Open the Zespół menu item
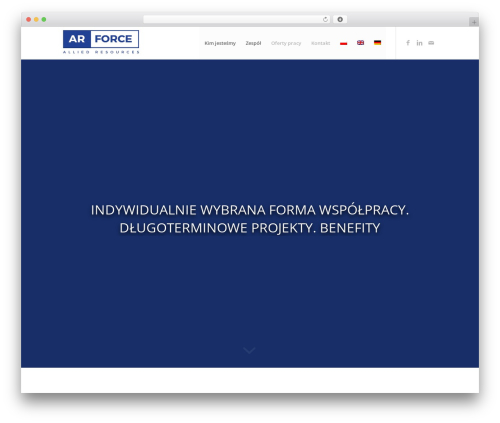 pyautogui.click(x=253, y=43)
